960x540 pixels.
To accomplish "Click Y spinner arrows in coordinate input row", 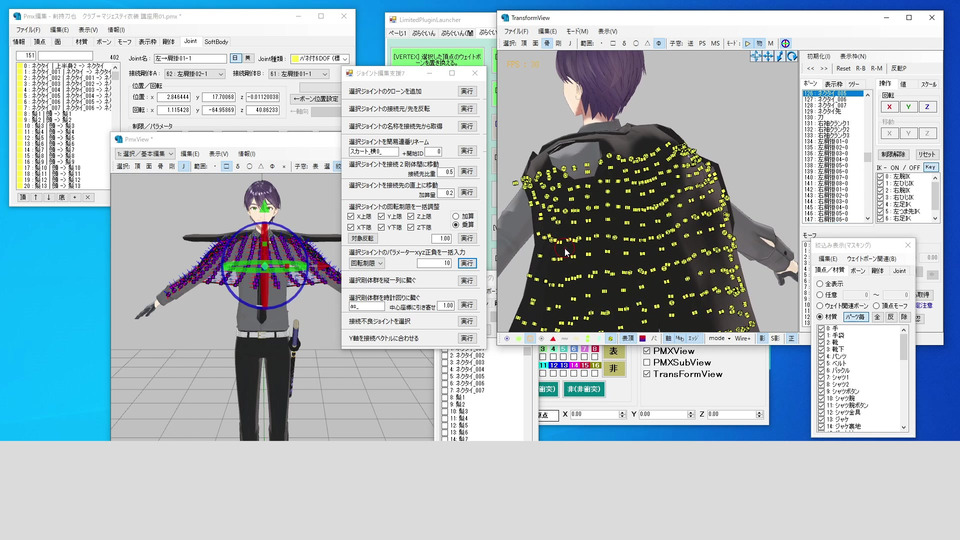I will click(691, 414).
